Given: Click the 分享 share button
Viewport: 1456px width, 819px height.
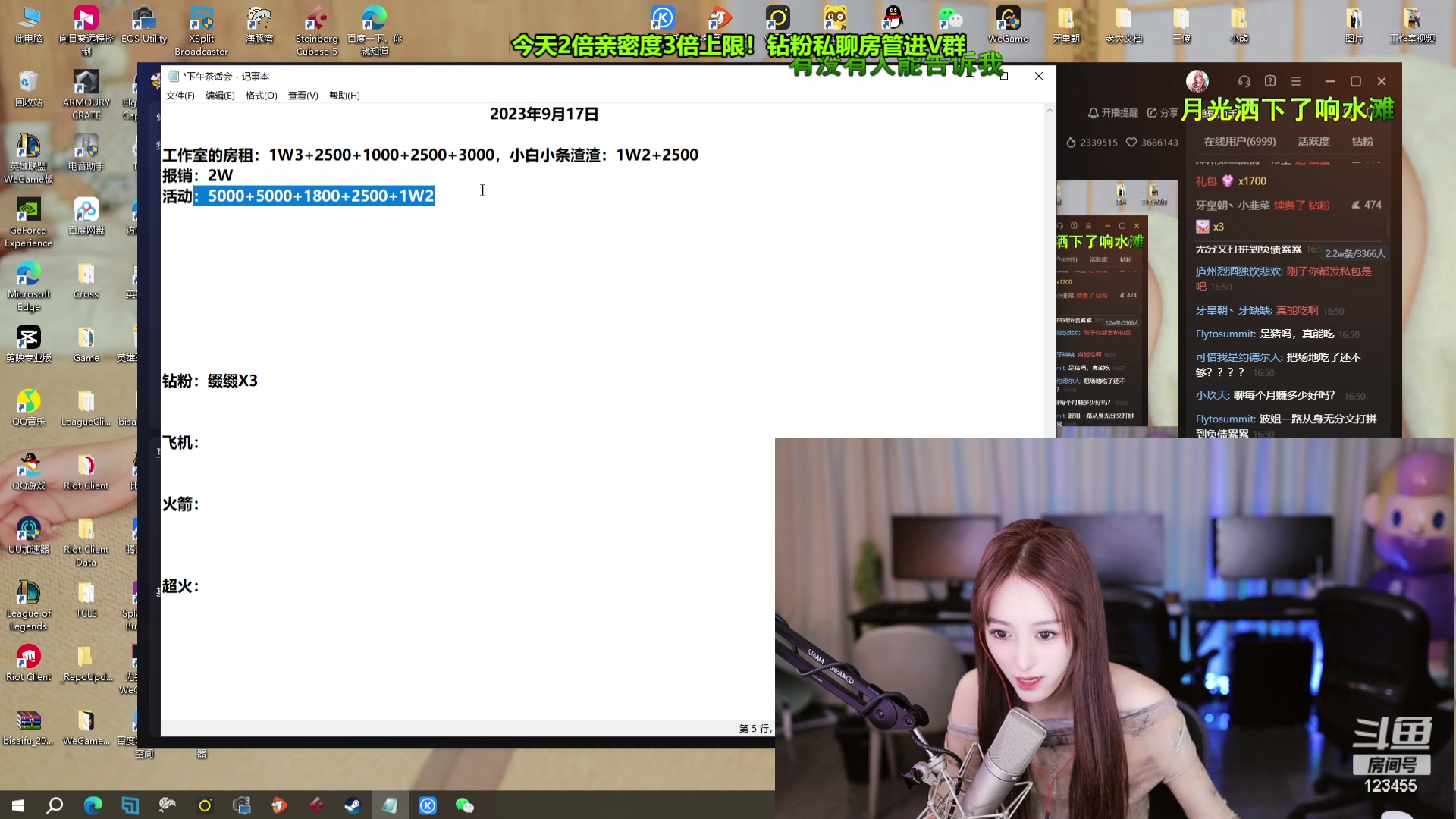Looking at the screenshot, I should [1163, 113].
